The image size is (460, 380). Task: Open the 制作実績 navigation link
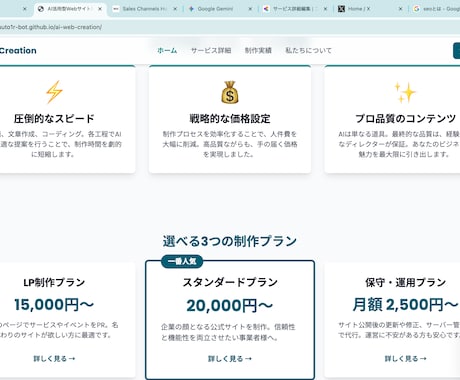click(258, 51)
